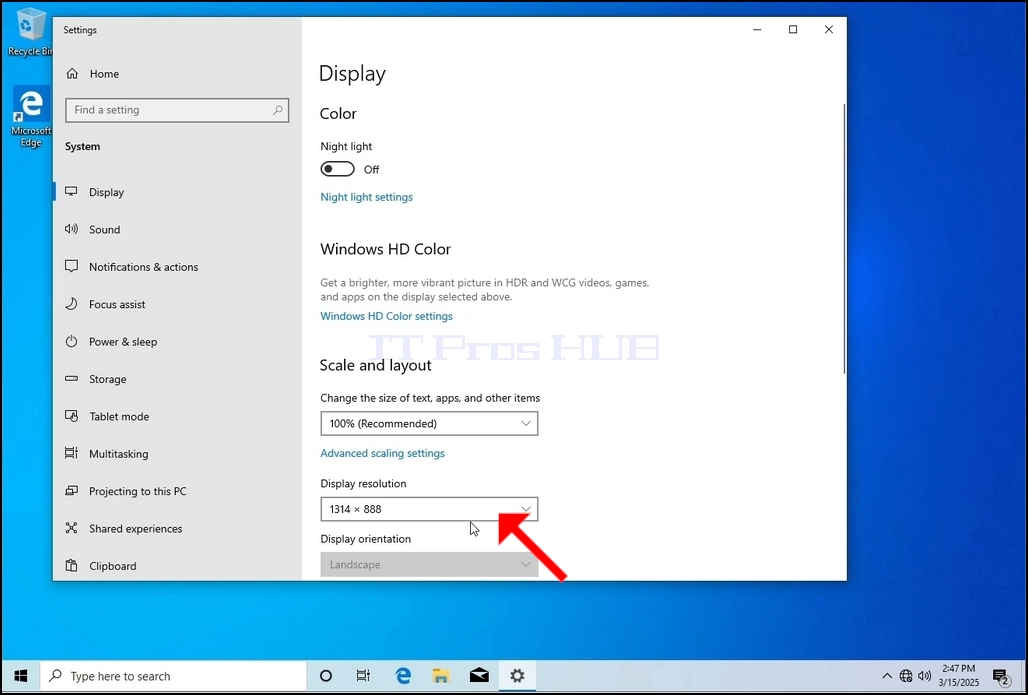Image resolution: width=1028 pixels, height=695 pixels.
Task: Open the volume speaker tray icon
Action: click(925, 676)
